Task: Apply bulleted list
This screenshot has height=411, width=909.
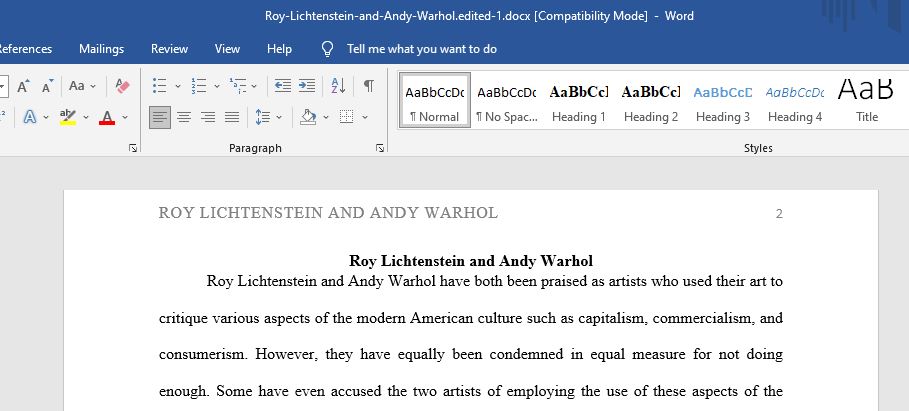Action: [x=159, y=86]
